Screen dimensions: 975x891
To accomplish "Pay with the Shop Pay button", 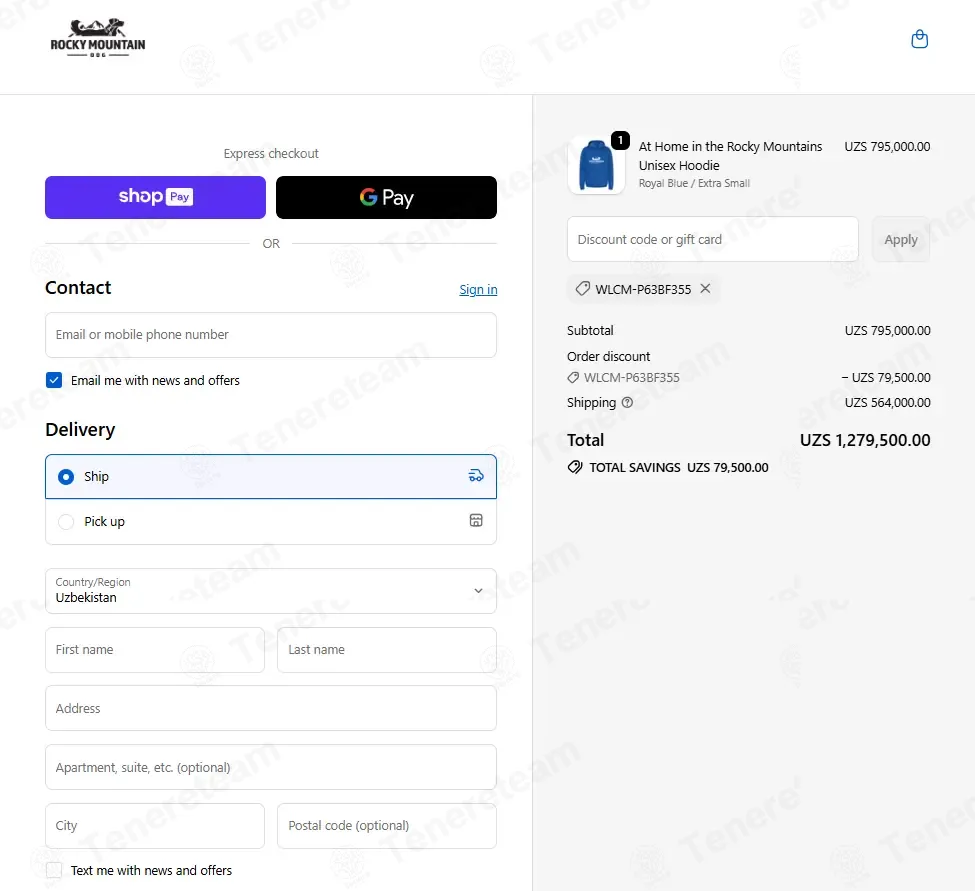I will pyautogui.click(x=155, y=197).
